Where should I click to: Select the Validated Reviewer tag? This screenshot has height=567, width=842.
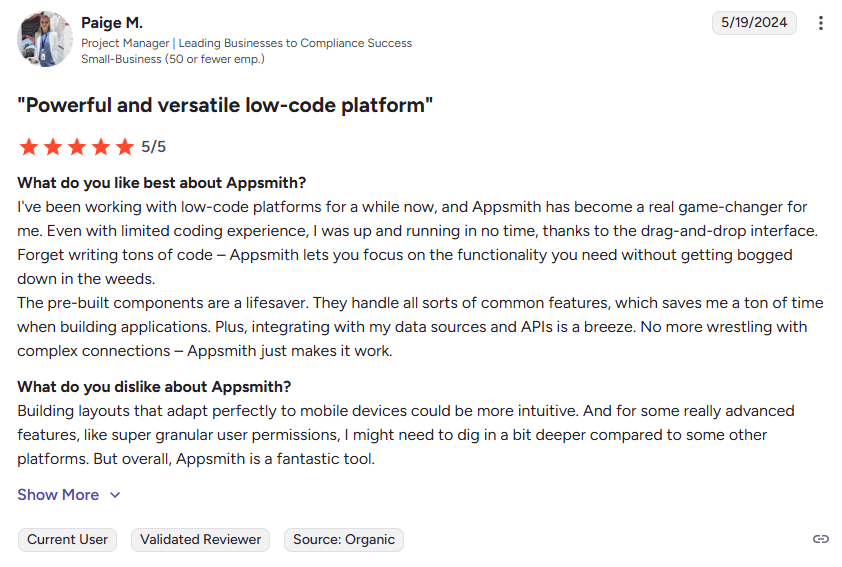point(200,540)
